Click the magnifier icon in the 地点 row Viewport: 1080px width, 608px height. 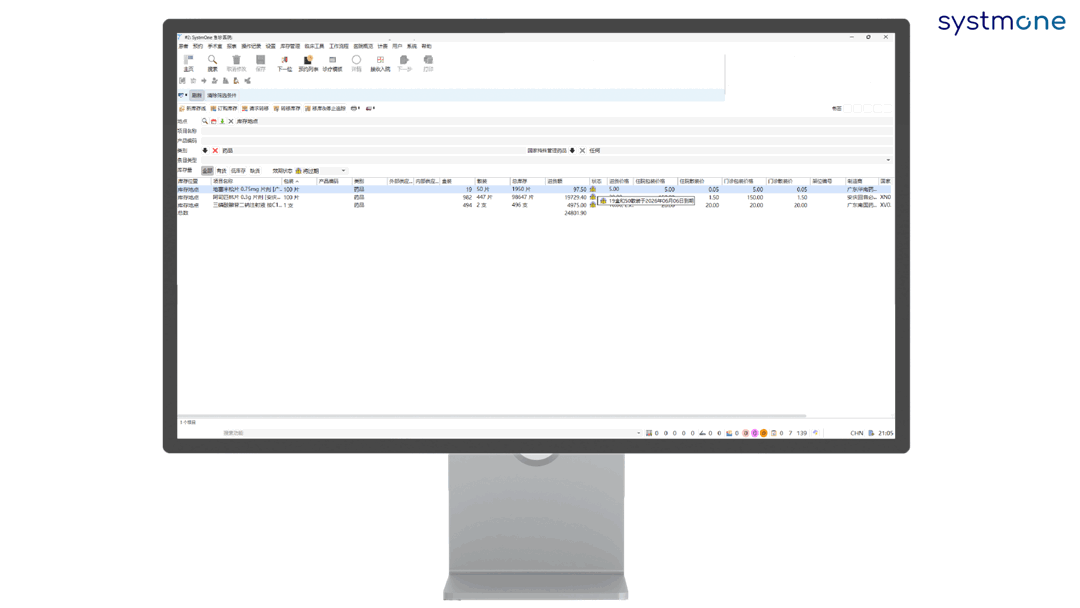205,121
